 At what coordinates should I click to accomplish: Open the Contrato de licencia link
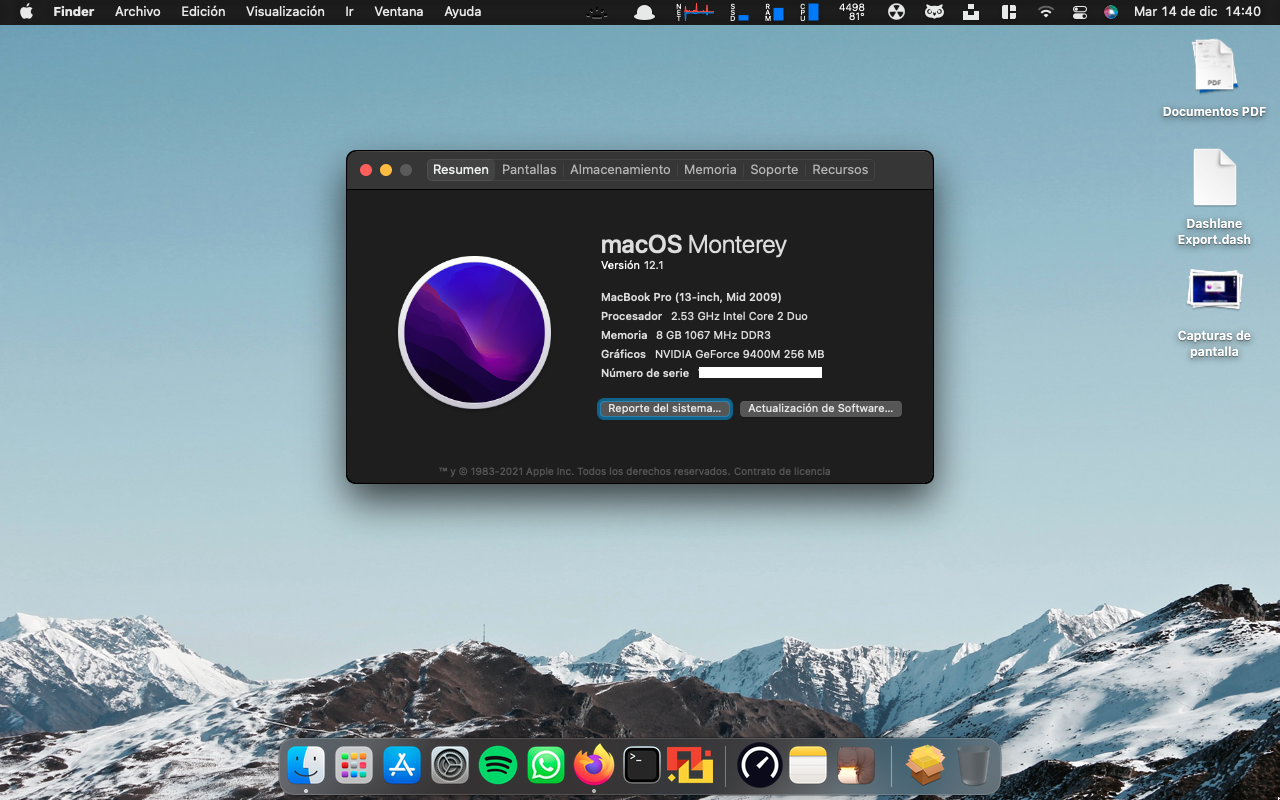[782, 471]
